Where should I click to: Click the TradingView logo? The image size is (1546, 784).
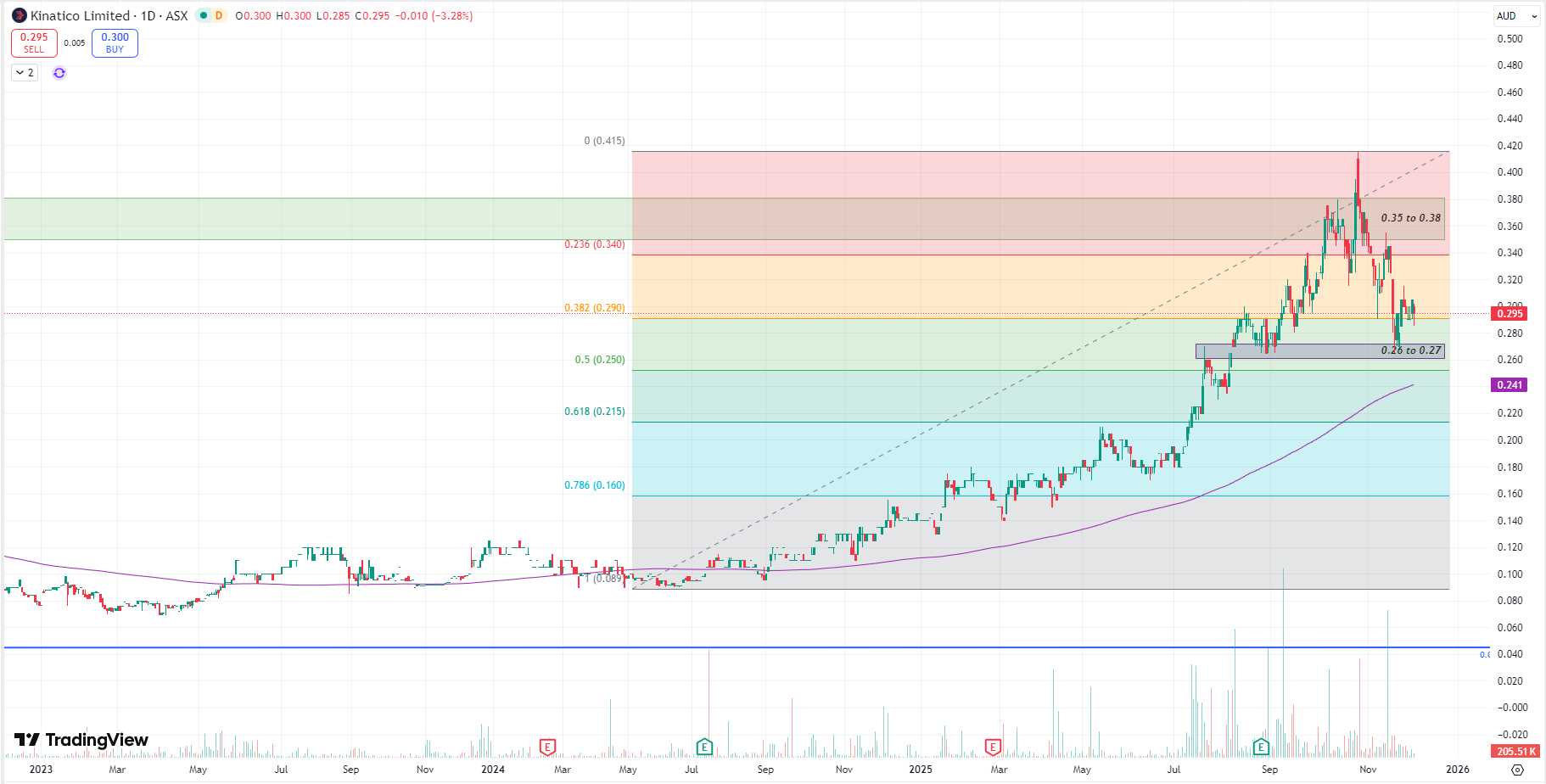[81, 740]
